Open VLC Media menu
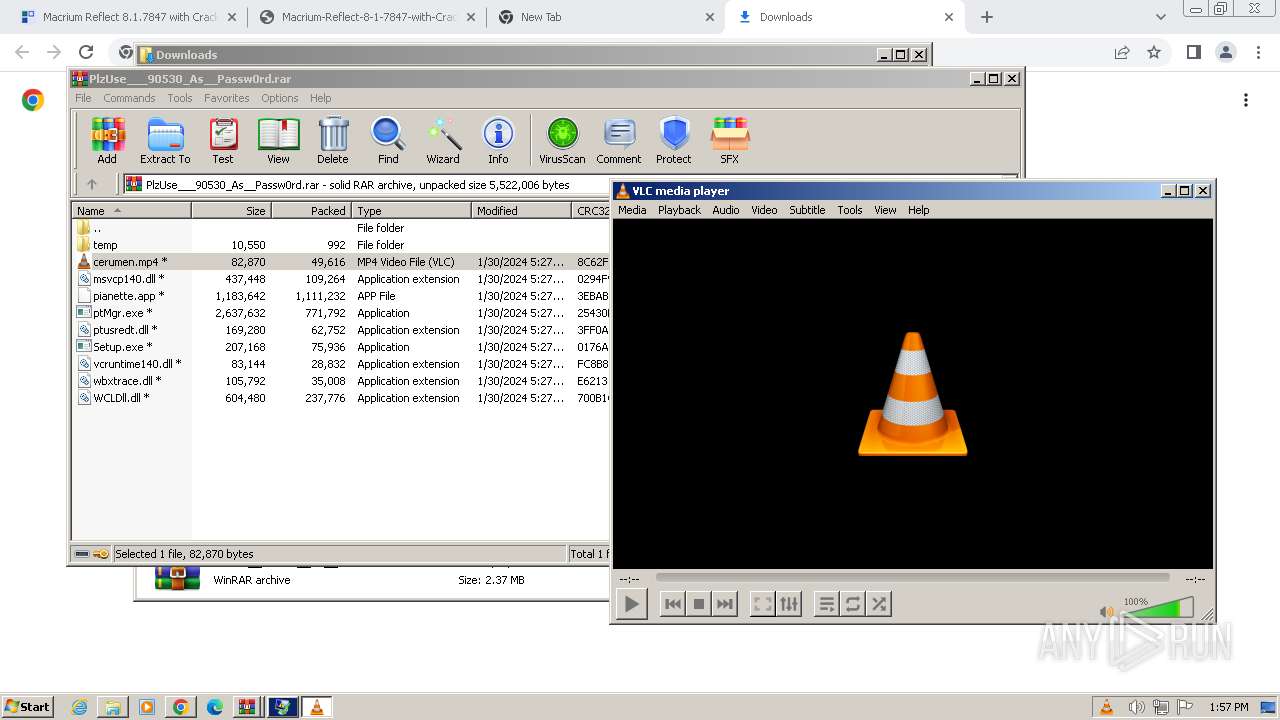The width and height of the screenshot is (1280, 720). coord(632,210)
